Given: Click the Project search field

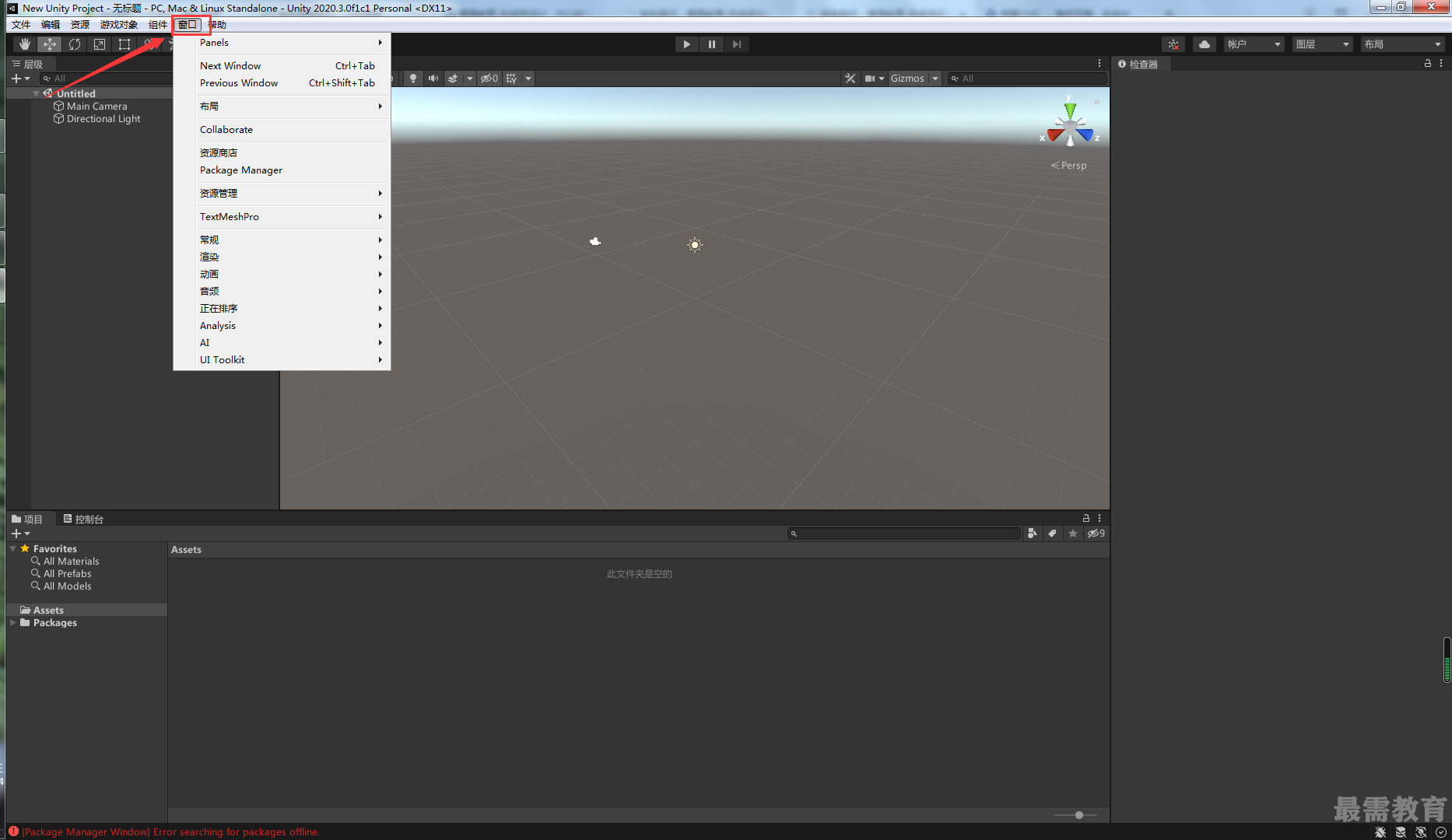Looking at the screenshot, I should point(903,534).
